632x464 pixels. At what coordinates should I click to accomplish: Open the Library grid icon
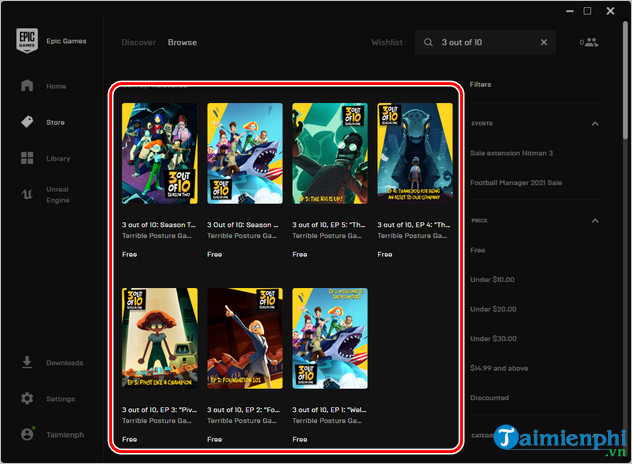coord(27,158)
